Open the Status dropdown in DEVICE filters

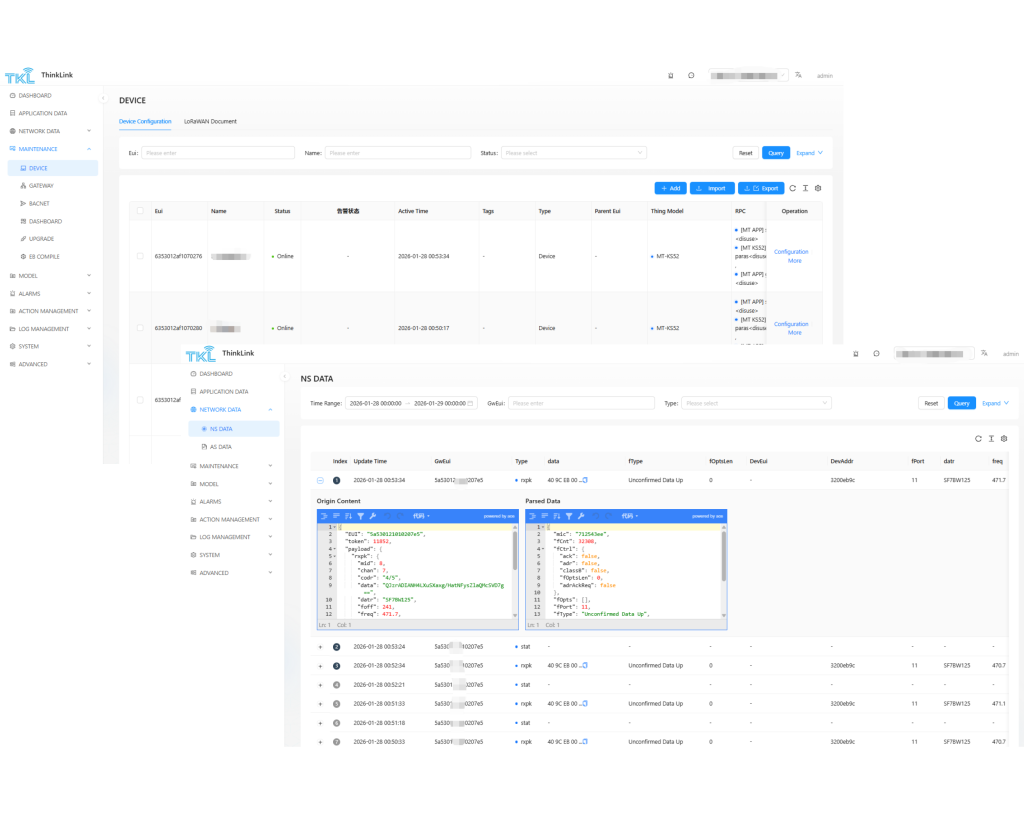point(573,153)
